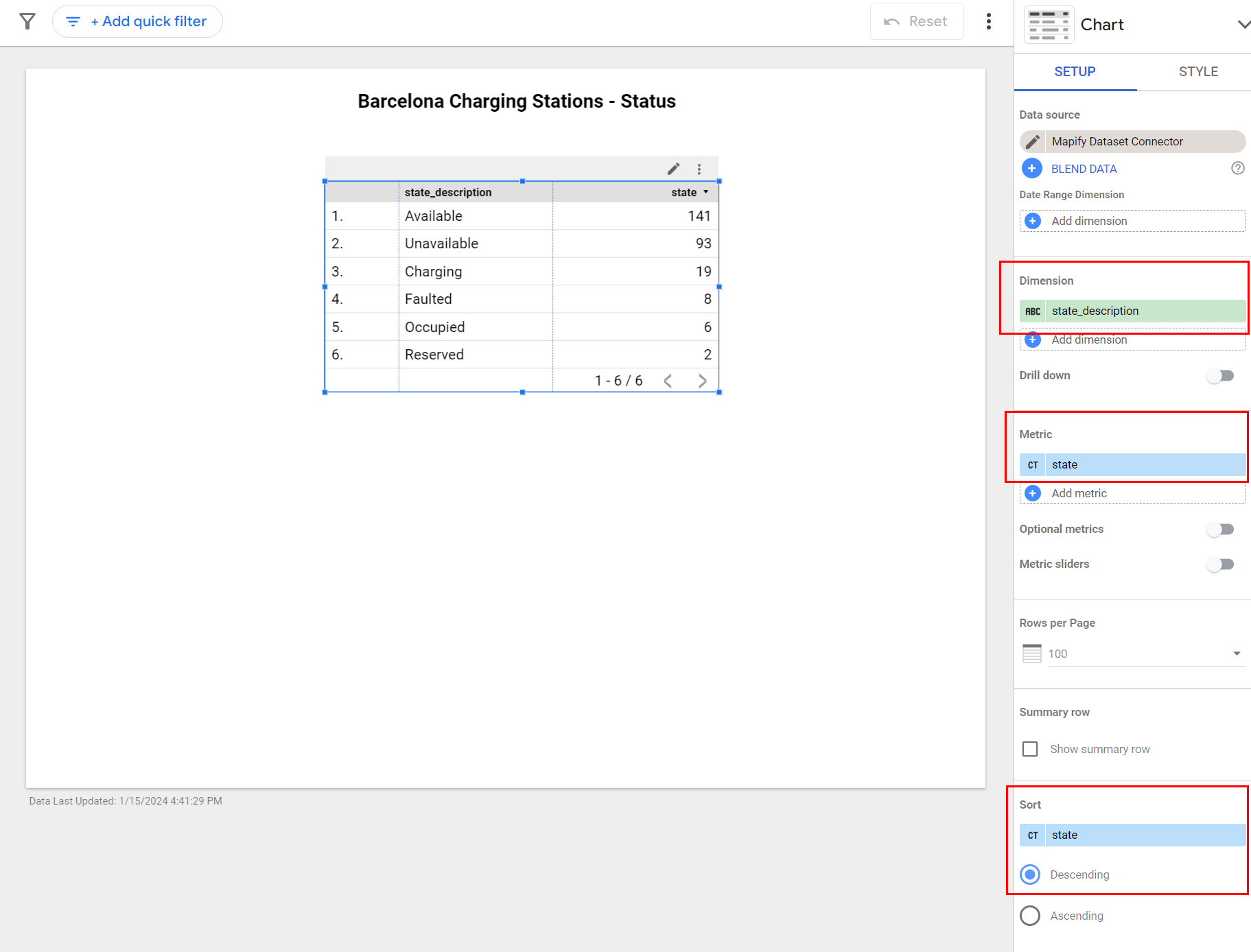Image resolution: width=1251 pixels, height=952 pixels.
Task: Expand the Chart type dropdown chevron
Action: (x=1243, y=25)
